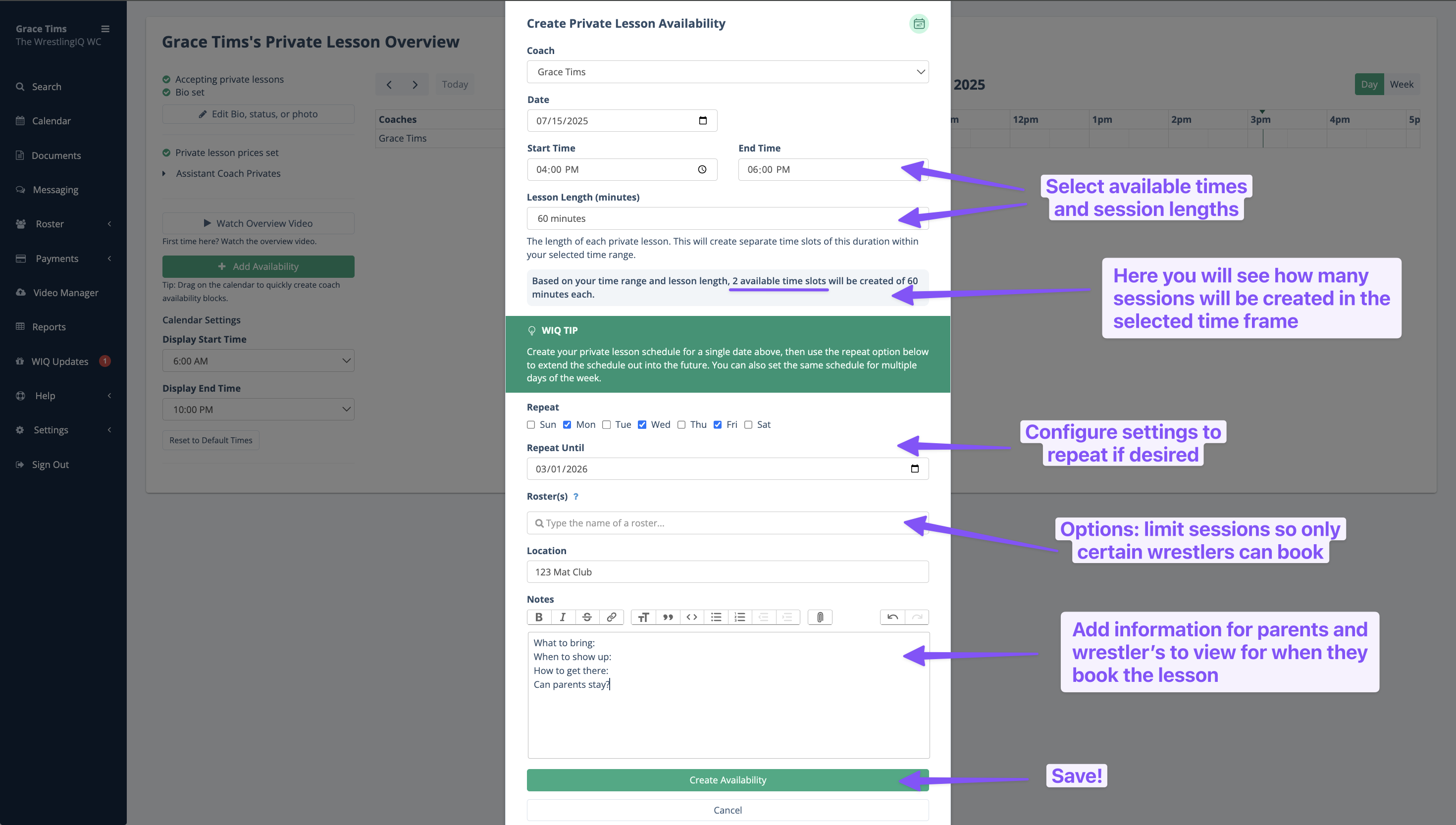Expand Assistant Coach Privates section

click(222, 173)
